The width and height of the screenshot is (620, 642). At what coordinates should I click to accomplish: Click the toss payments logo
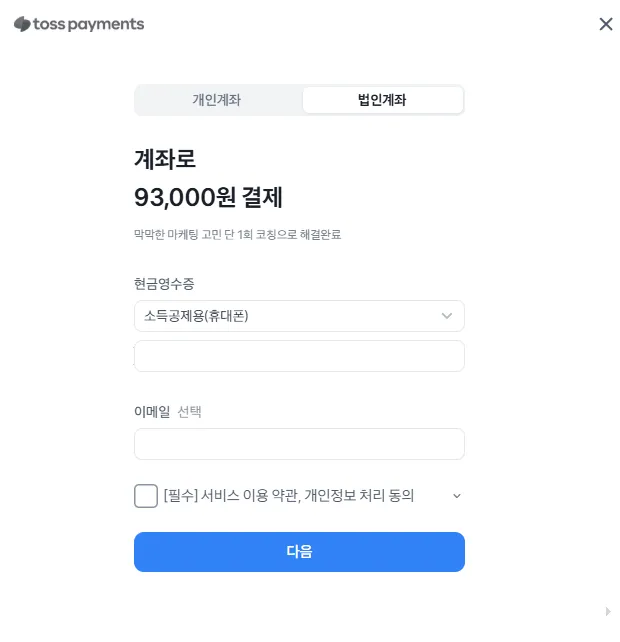coord(79,24)
